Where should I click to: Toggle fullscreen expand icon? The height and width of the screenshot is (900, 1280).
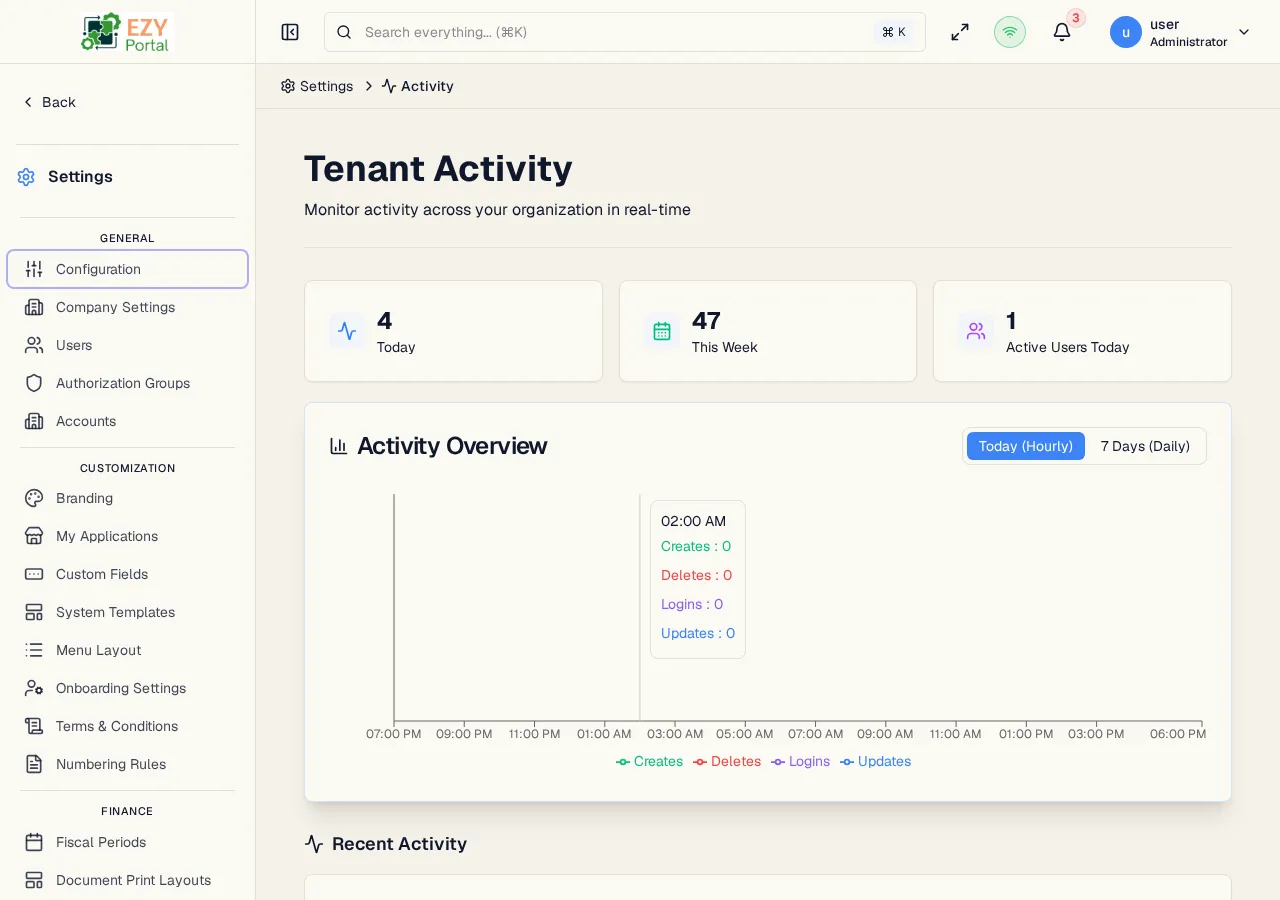[x=960, y=32]
